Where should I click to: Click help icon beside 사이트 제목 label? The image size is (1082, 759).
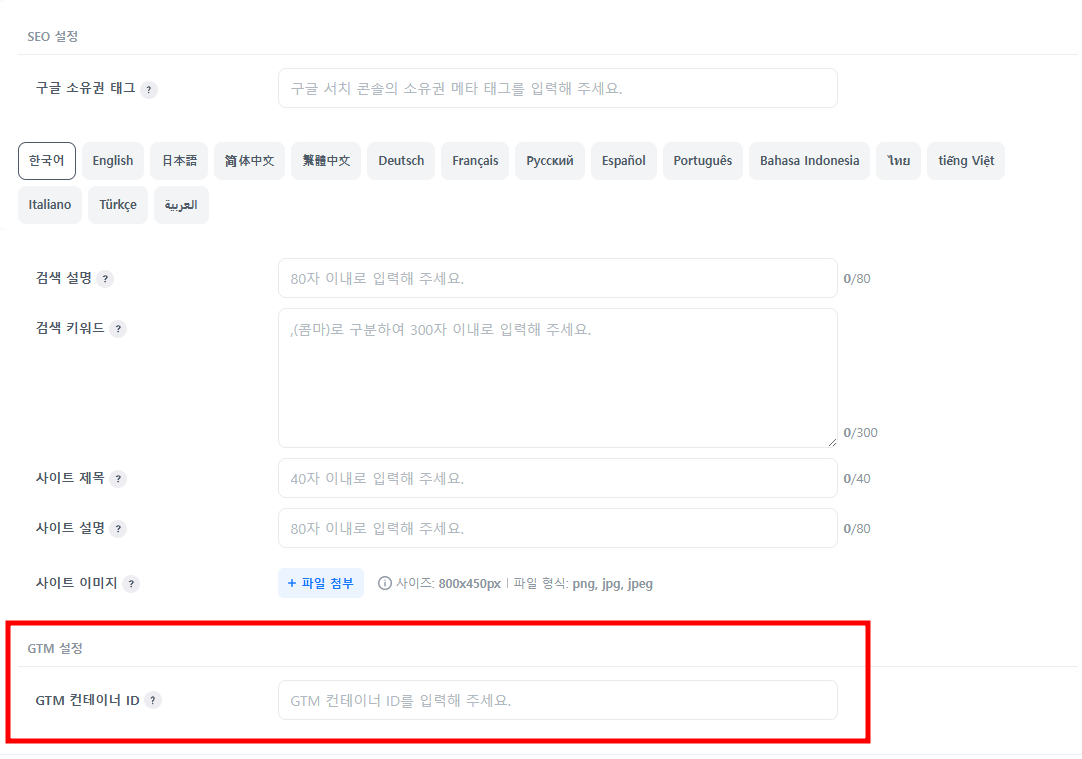[x=118, y=479]
